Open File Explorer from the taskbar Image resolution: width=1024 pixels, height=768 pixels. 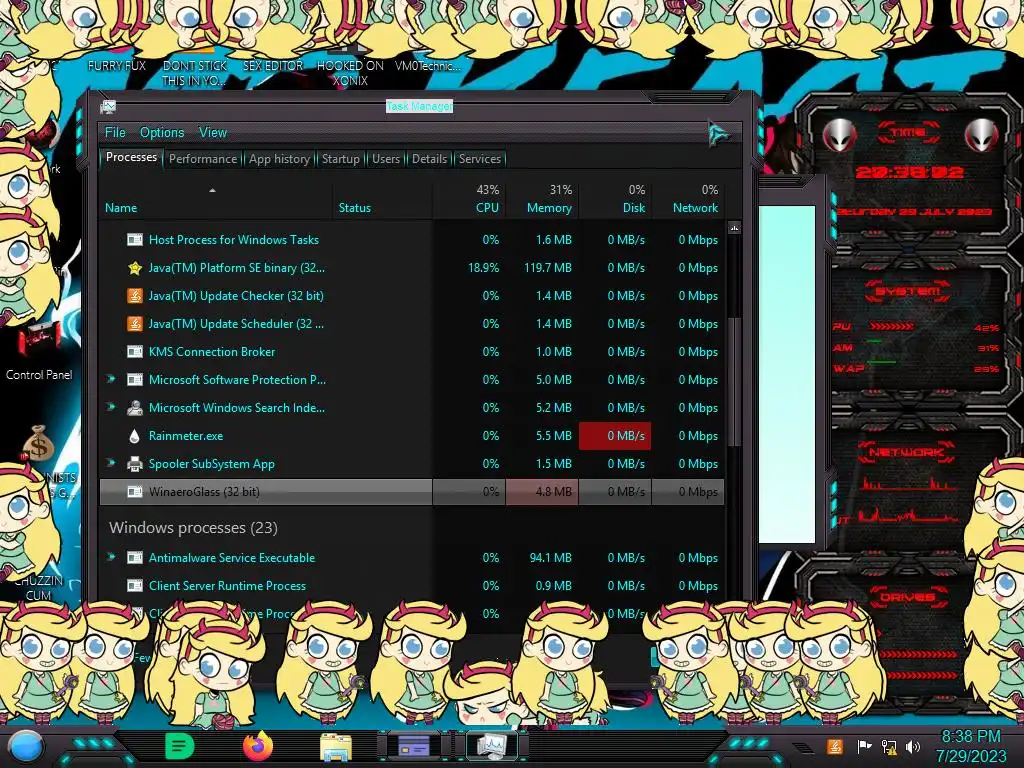336,746
